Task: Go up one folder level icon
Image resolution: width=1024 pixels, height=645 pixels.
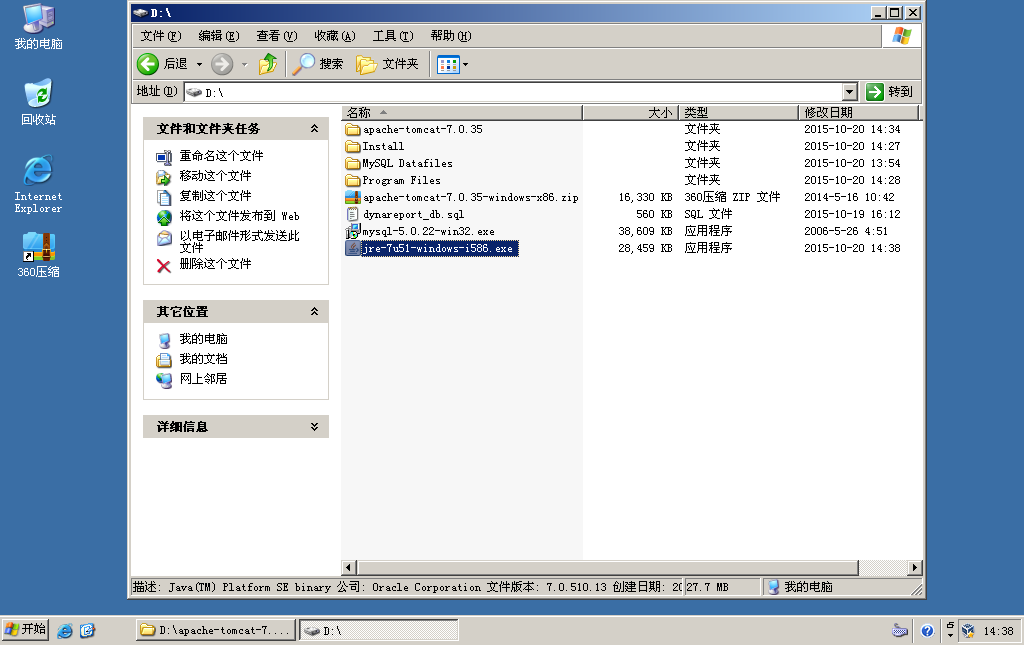Action: [268, 64]
